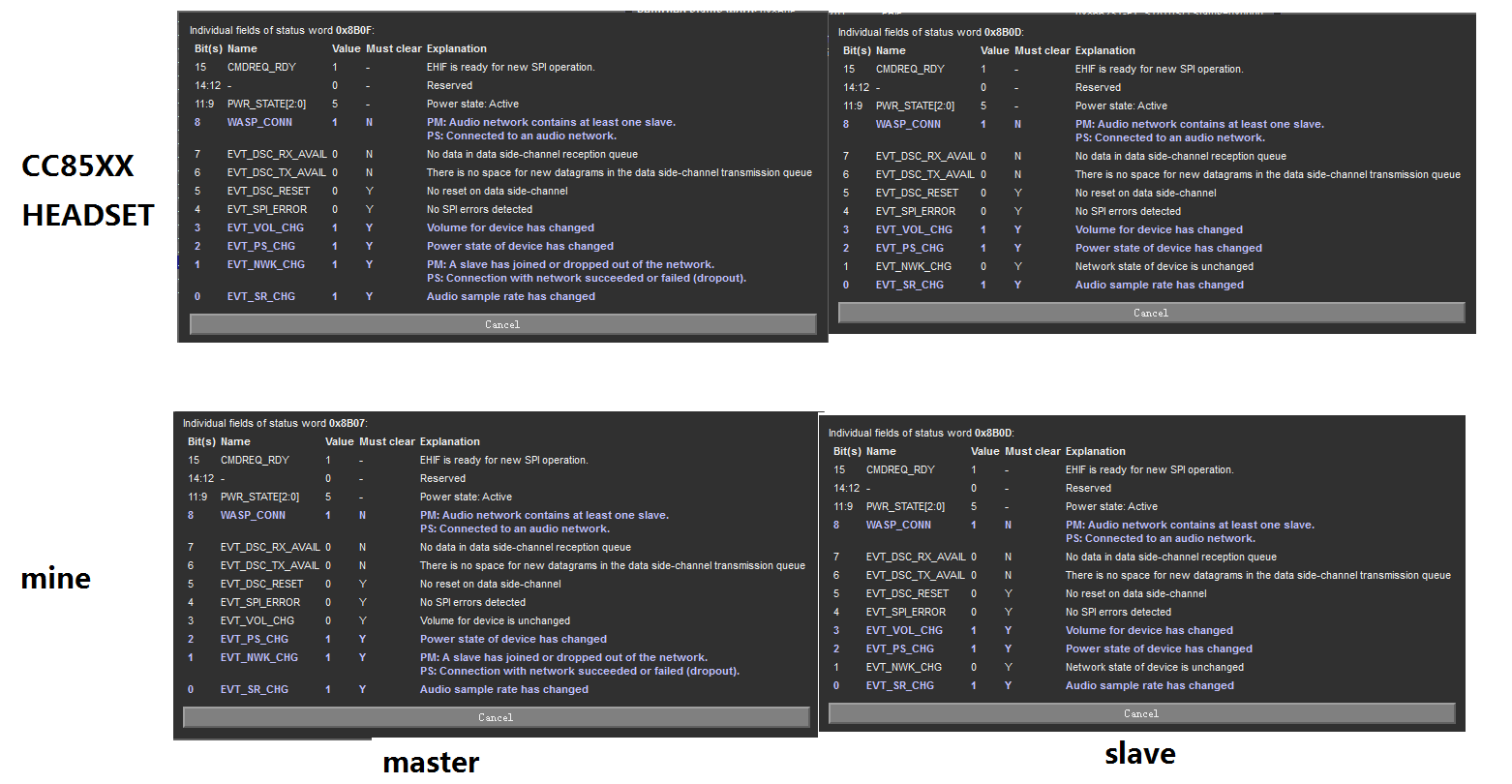
Task: Select EVT_PS_CHG in the 0x8B07 dialog
Action: click(255, 640)
